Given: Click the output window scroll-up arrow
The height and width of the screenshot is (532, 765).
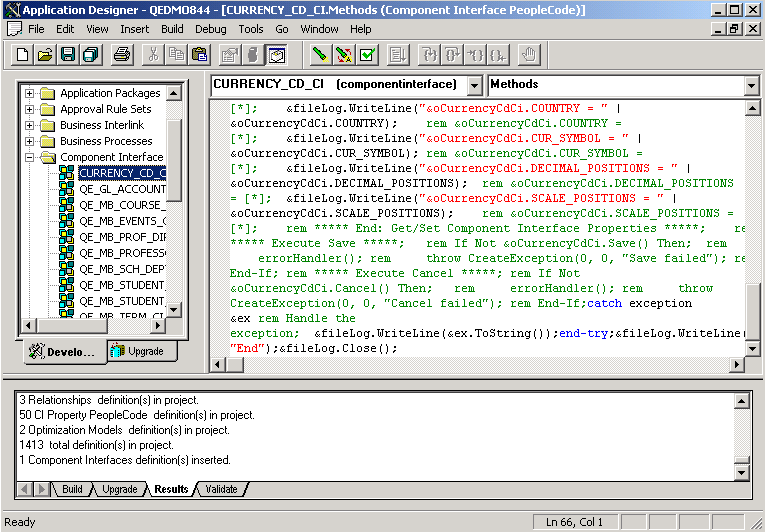Looking at the screenshot, I should [x=742, y=402].
